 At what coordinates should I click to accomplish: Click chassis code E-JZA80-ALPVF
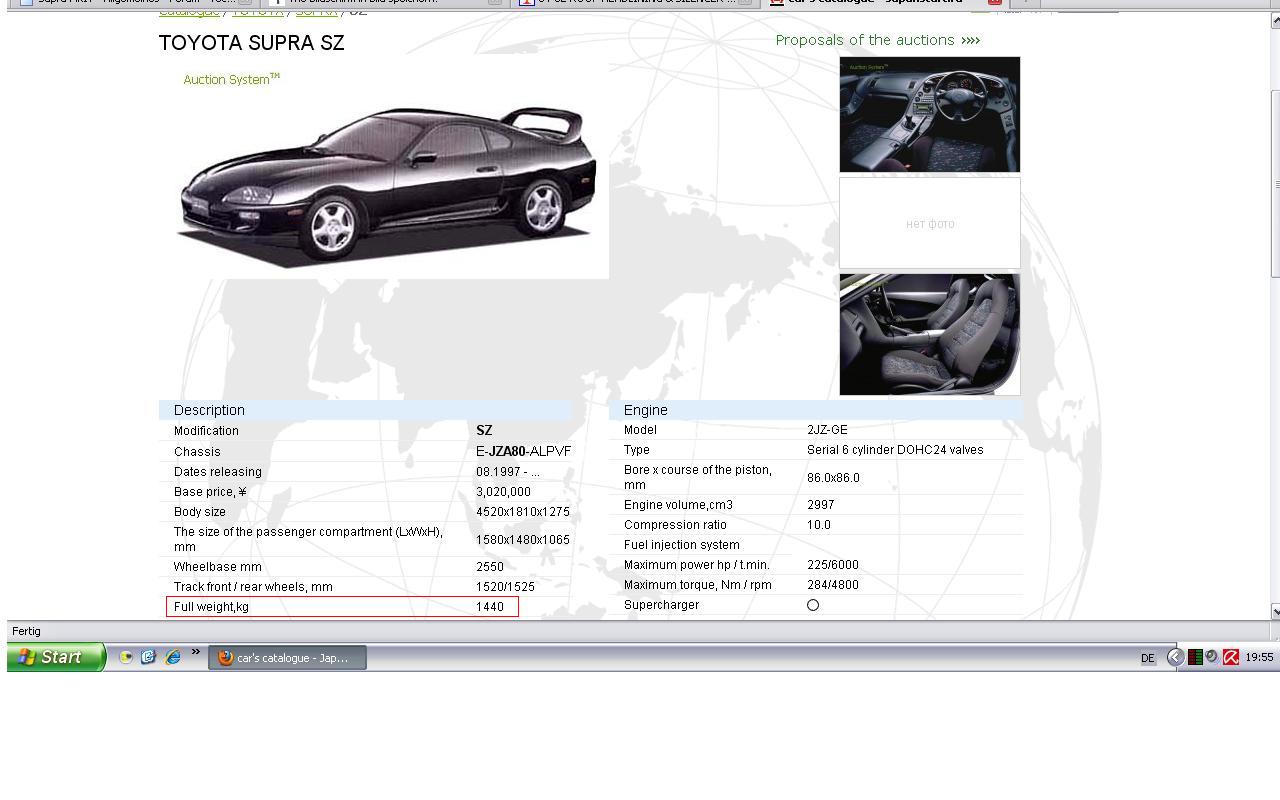click(524, 451)
